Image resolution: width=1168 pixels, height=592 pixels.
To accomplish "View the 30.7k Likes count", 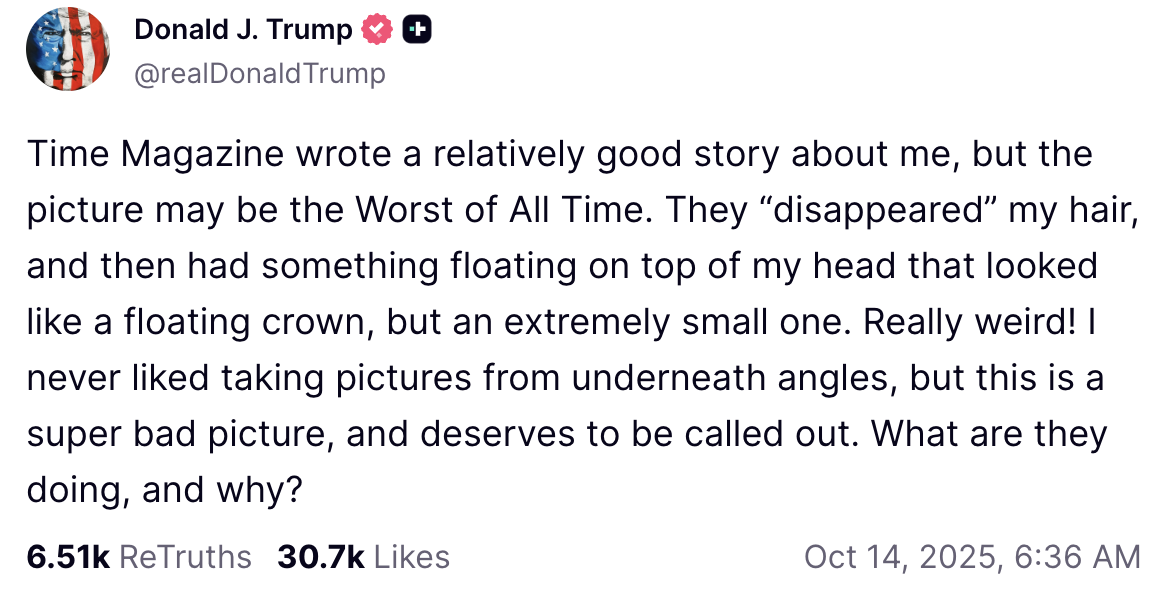I will [320, 557].
